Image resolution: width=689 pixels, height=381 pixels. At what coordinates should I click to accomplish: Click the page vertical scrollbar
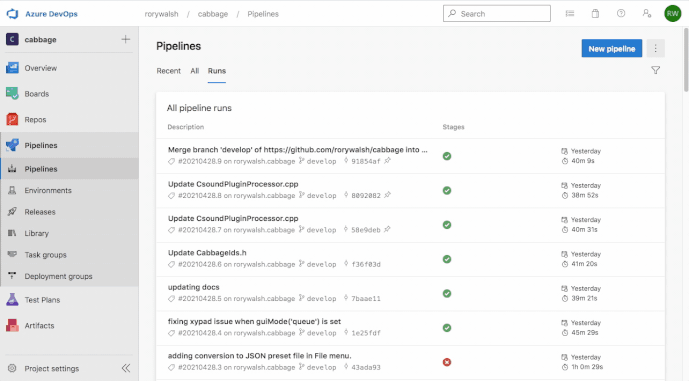pos(686,59)
